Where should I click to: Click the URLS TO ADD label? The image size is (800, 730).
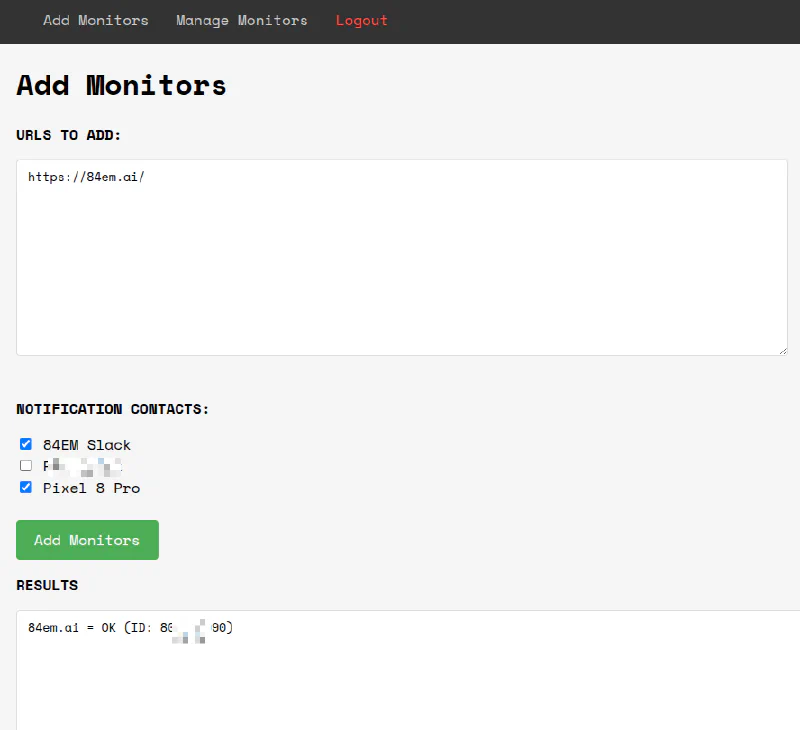(68, 135)
